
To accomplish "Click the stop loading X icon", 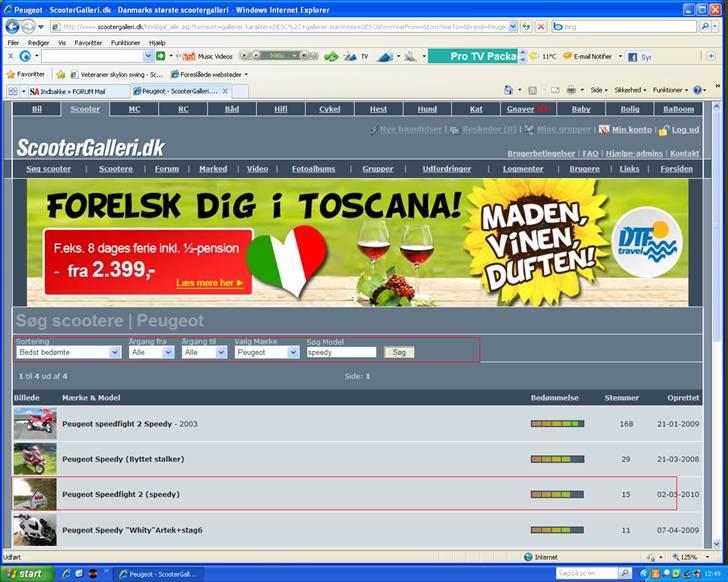I will pos(541,27).
